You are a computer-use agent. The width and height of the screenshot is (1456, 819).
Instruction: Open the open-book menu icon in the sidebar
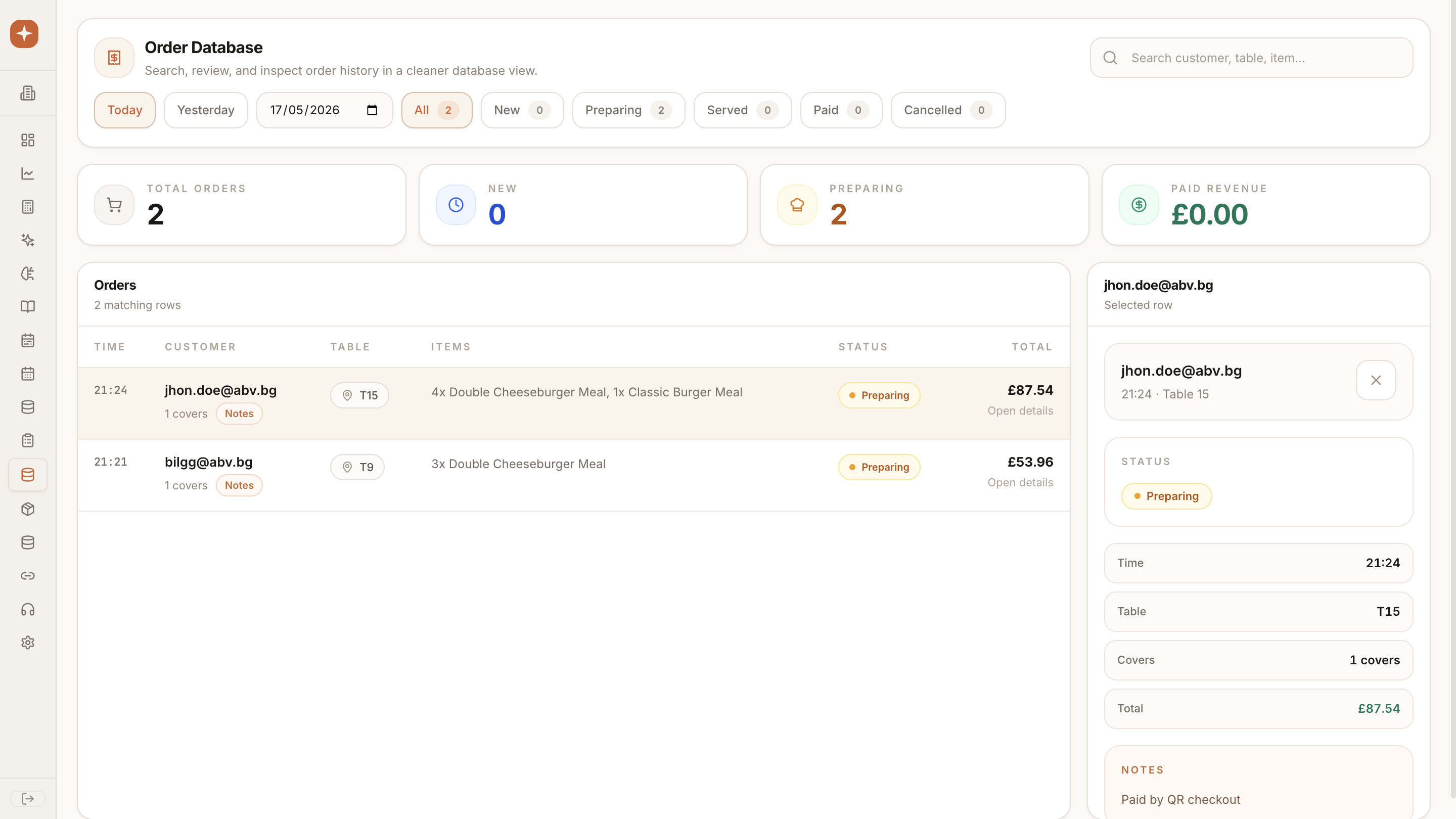click(28, 306)
